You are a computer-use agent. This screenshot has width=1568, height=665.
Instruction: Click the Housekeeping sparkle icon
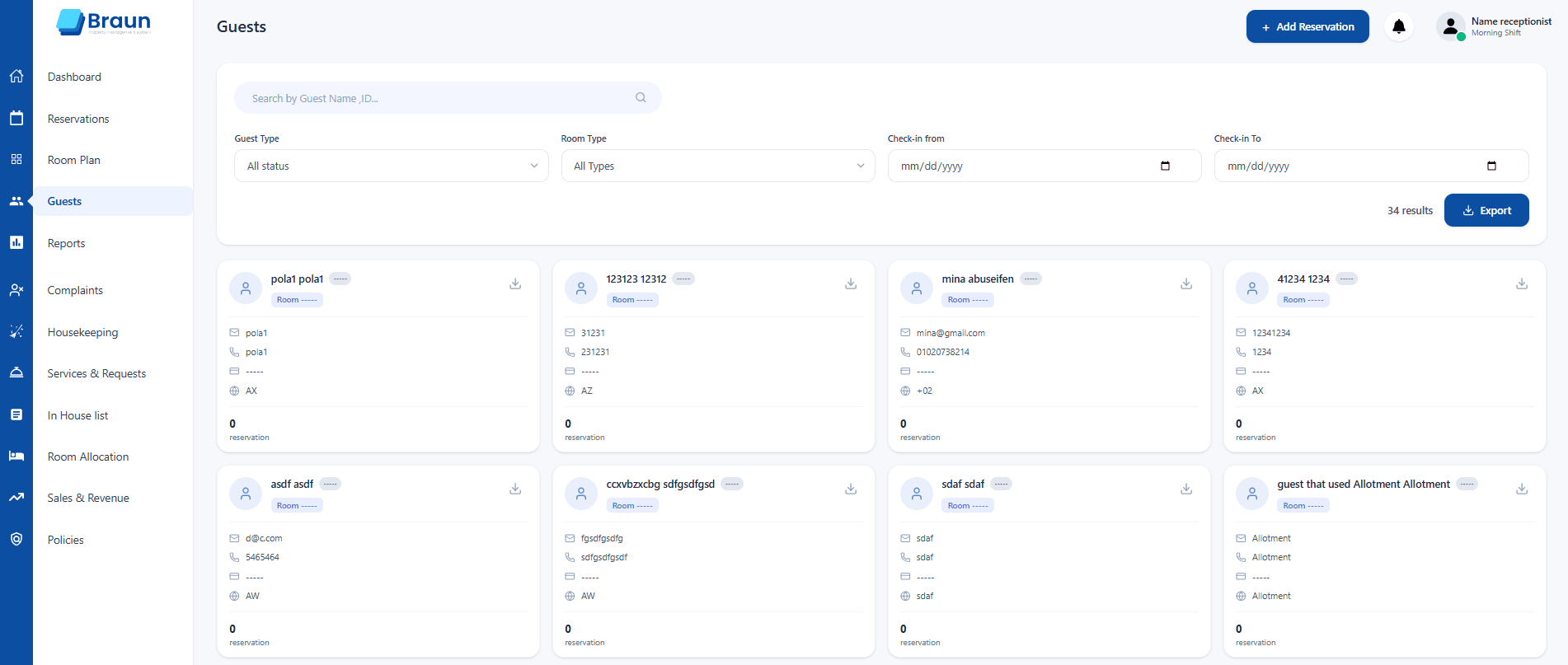tap(16, 331)
